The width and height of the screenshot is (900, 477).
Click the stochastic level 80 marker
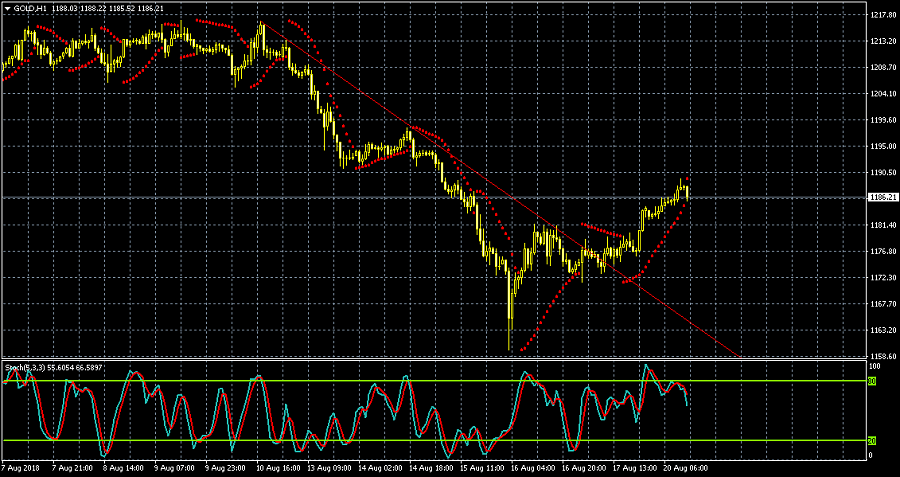click(870, 381)
